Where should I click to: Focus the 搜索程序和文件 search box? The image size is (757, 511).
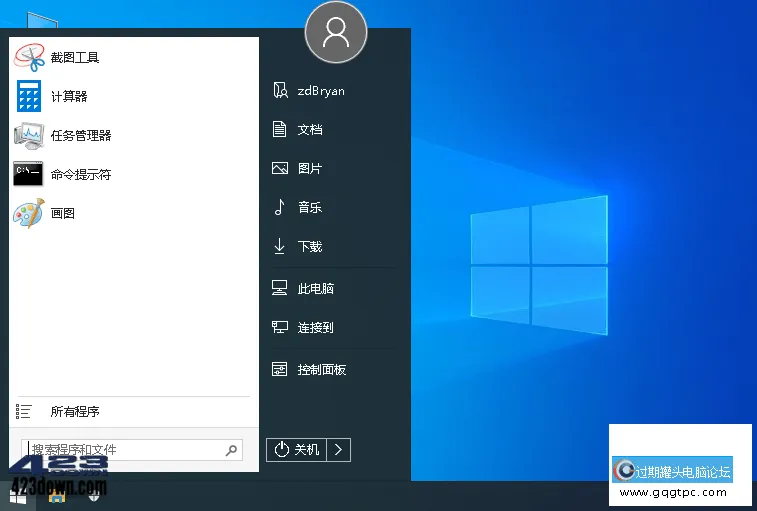click(132, 450)
